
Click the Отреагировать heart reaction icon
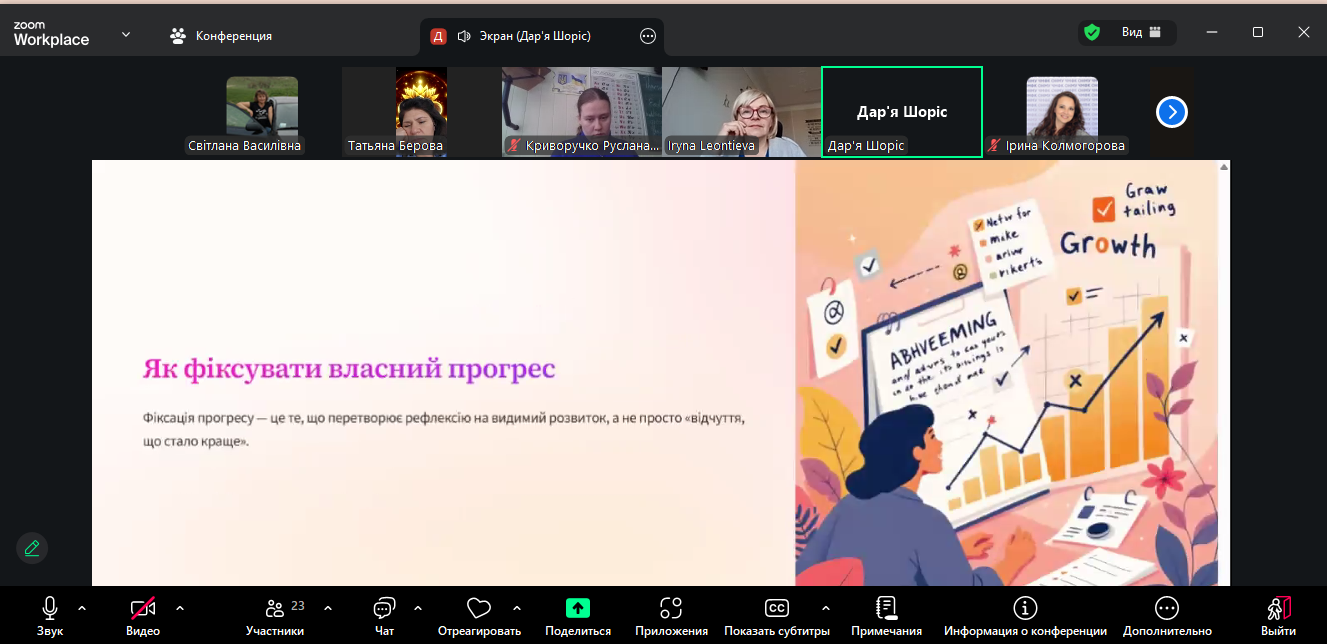(479, 609)
